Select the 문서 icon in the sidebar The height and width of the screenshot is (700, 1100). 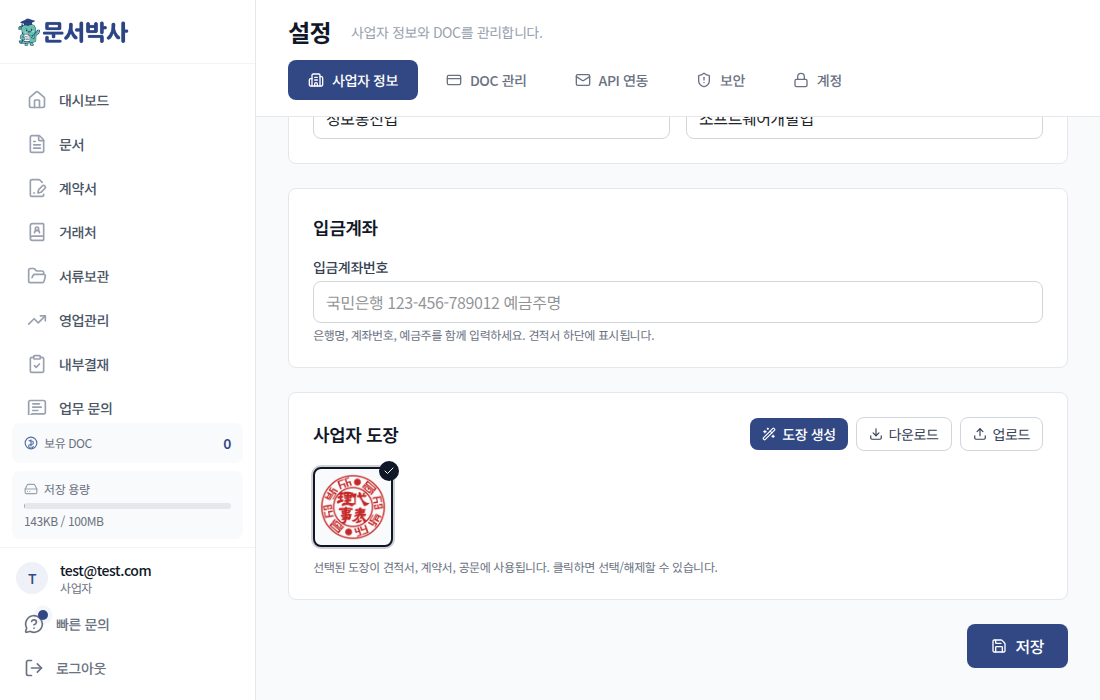click(35, 143)
